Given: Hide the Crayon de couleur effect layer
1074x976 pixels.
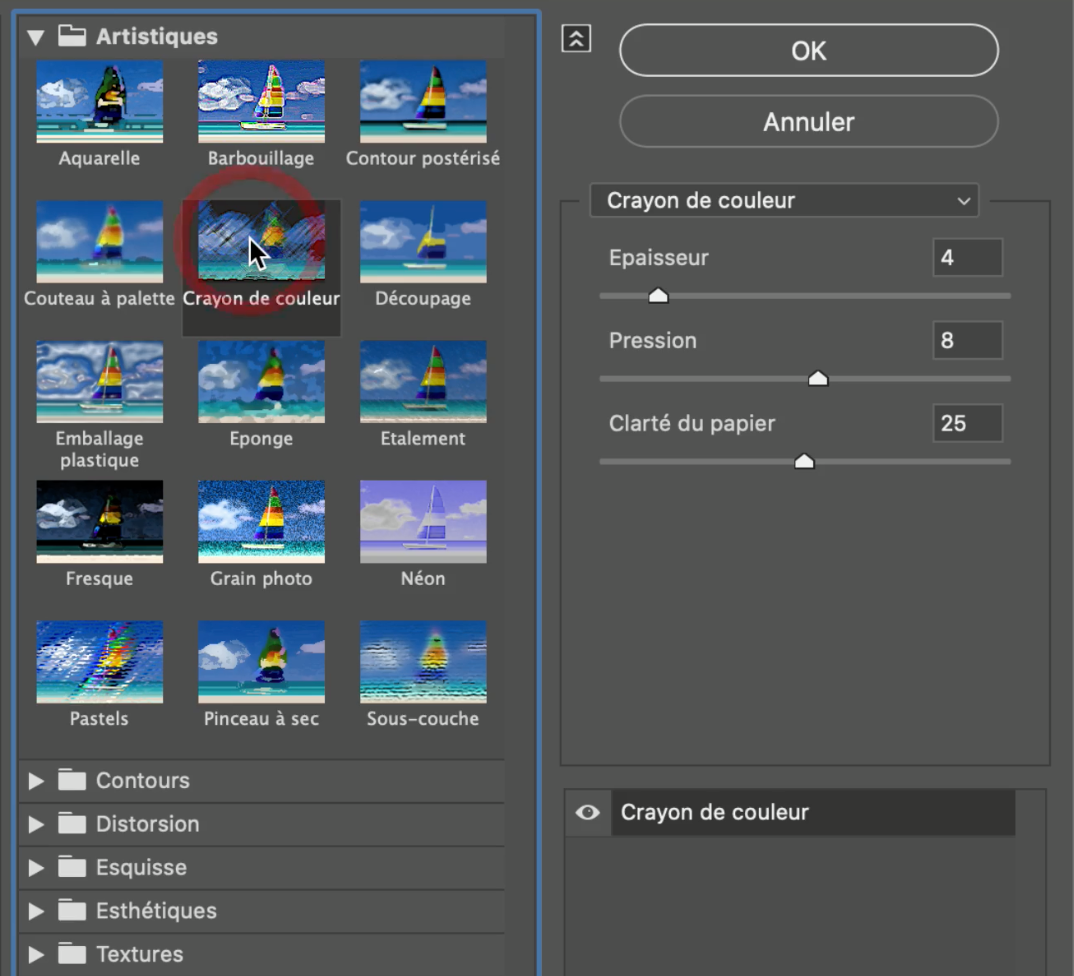Looking at the screenshot, I should (587, 812).
